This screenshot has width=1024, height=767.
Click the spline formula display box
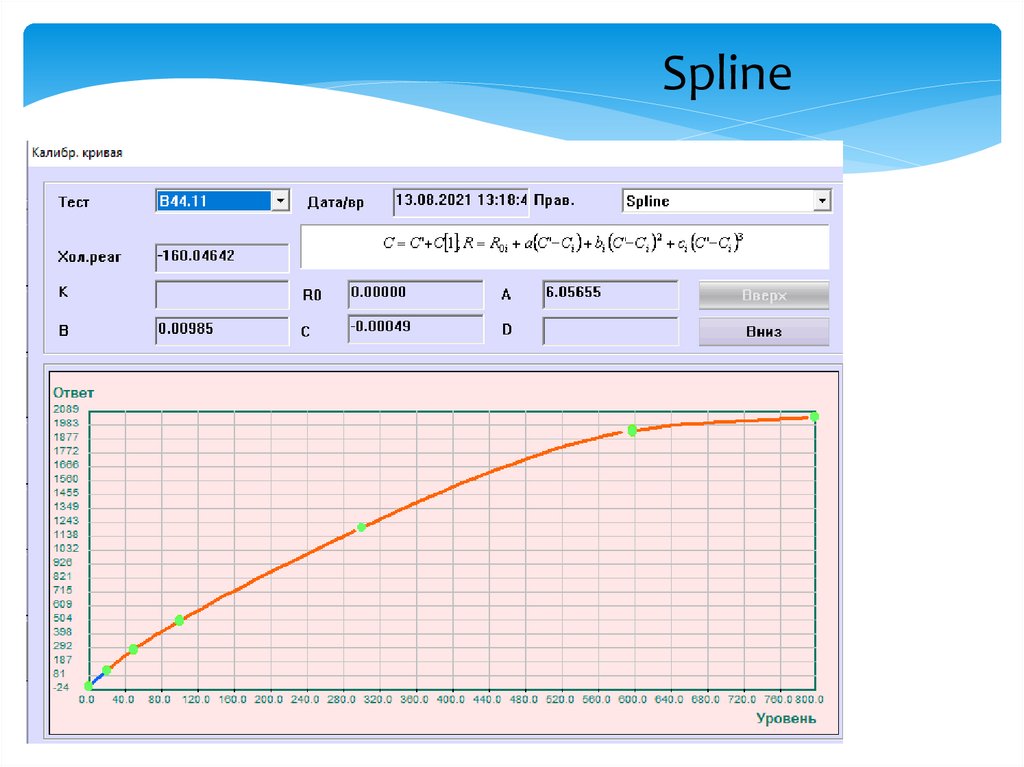click(564, 246)
